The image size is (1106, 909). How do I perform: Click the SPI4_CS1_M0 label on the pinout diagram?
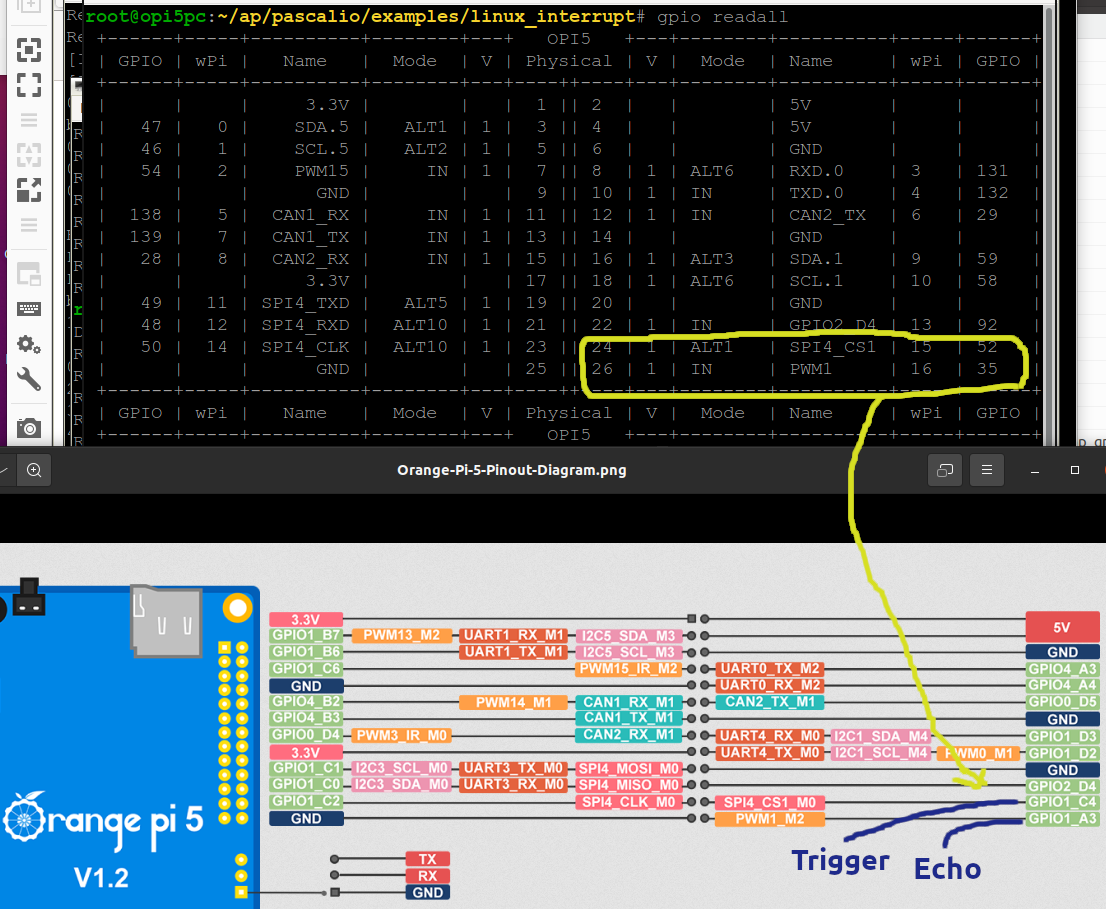pyautogui.click(x=770, y=803)
